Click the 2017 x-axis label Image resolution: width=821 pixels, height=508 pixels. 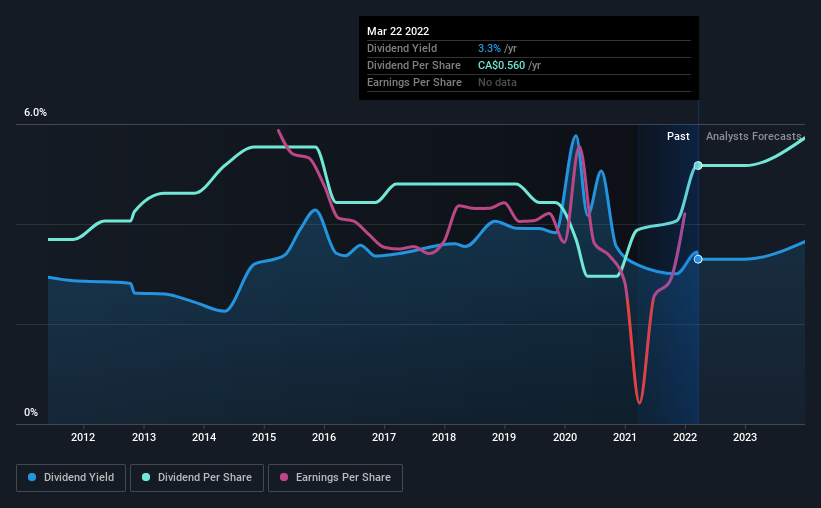coord(384,437)
